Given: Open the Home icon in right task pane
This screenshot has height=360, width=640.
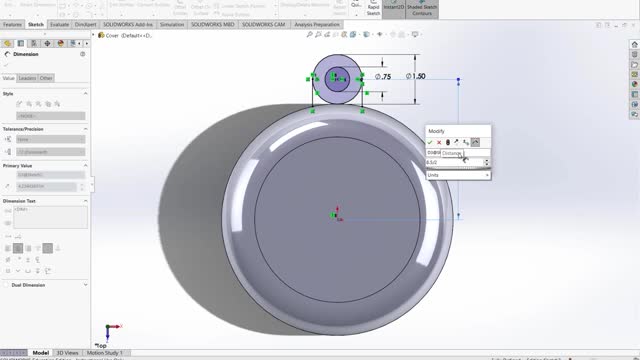Looking at the screenshot, I should click(x=634, y=44).
